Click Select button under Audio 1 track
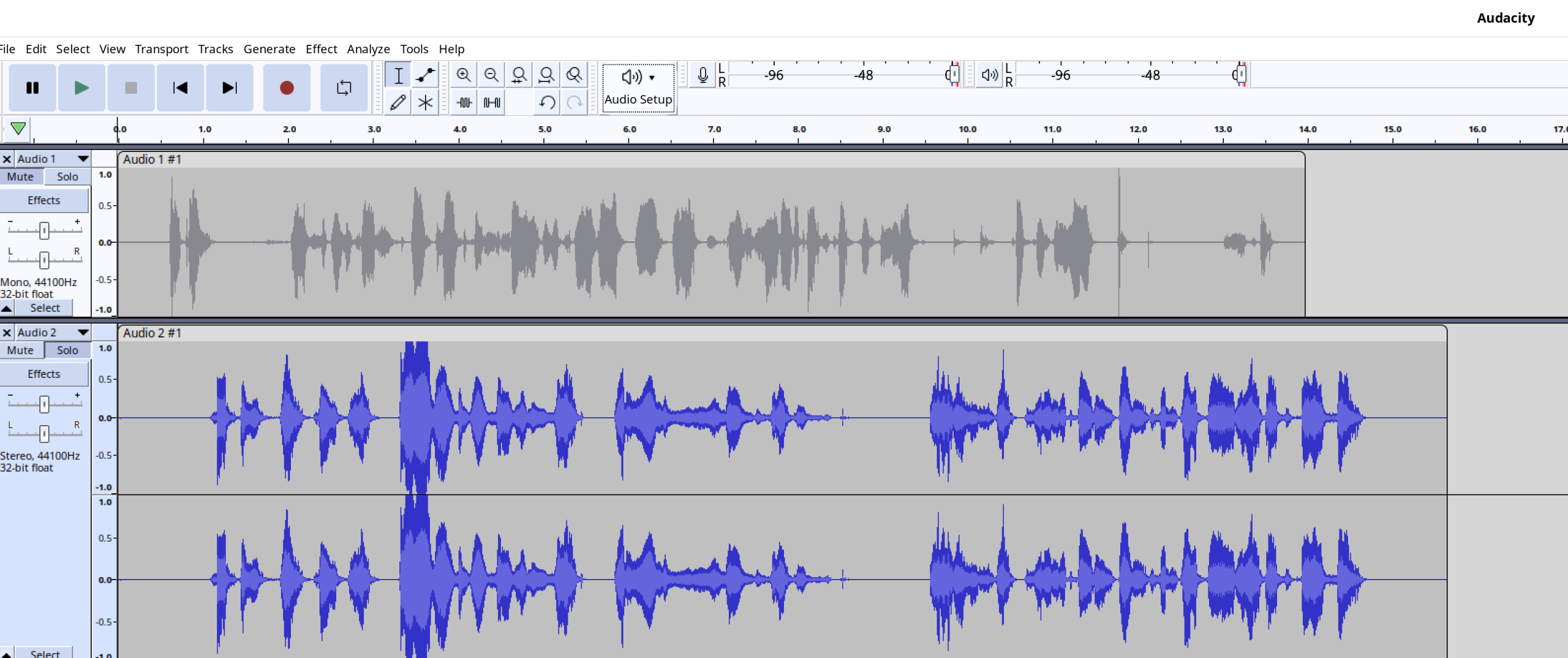Viewport: 1568px width, 658px height. [x=45, y=308]
